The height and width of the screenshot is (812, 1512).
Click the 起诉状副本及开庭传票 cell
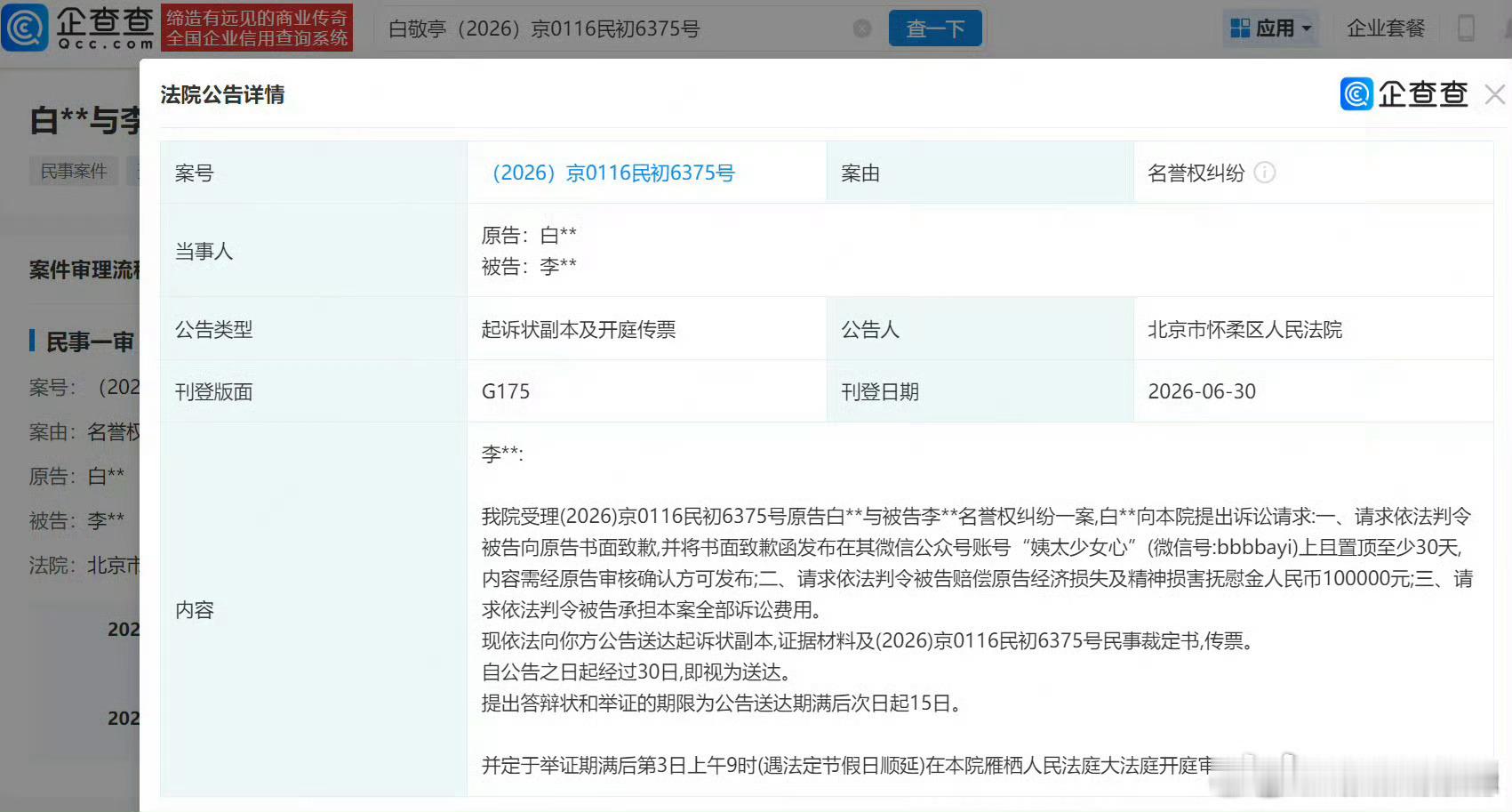[647, 329]
